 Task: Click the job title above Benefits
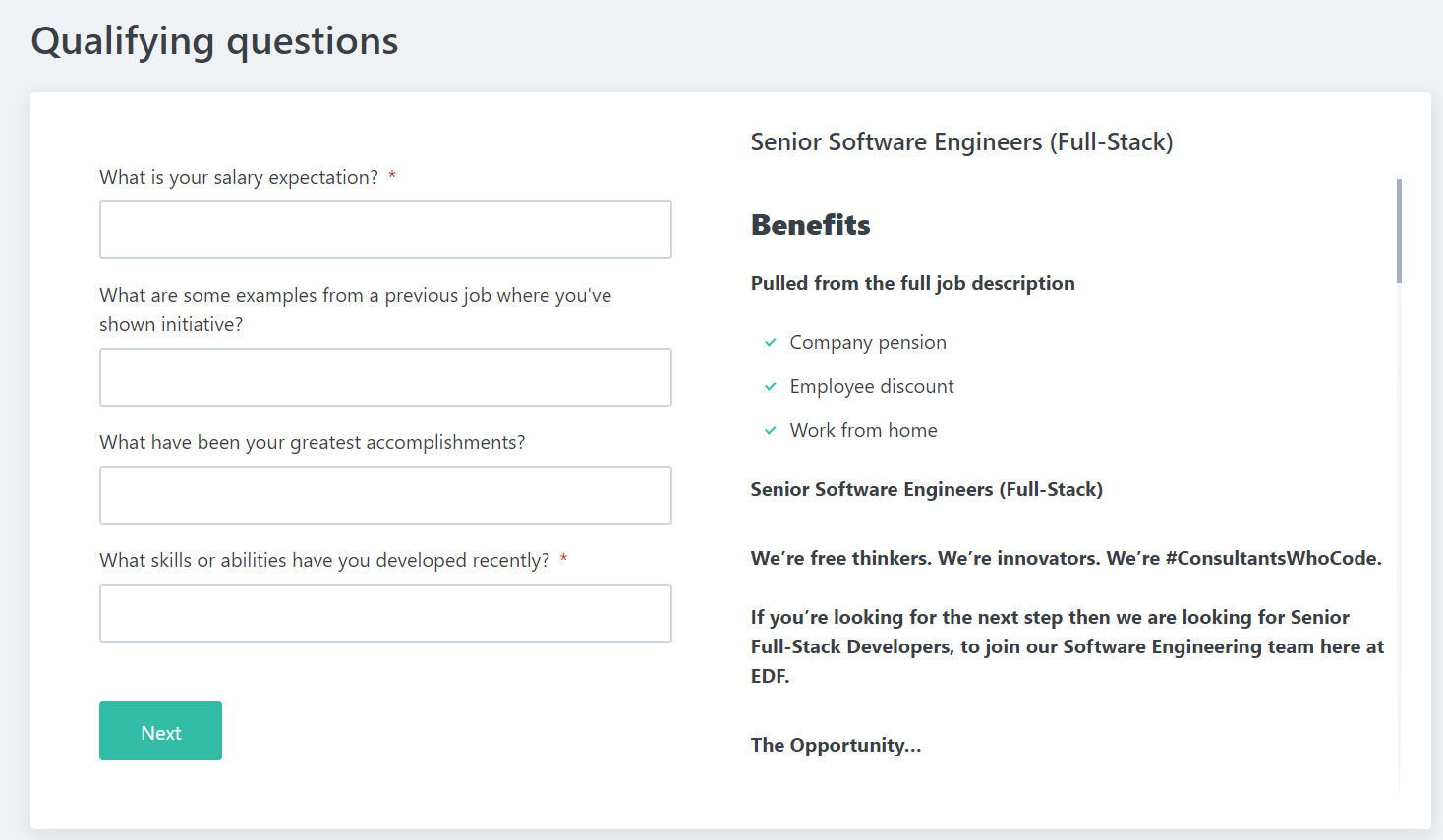(x=961, y=142)
